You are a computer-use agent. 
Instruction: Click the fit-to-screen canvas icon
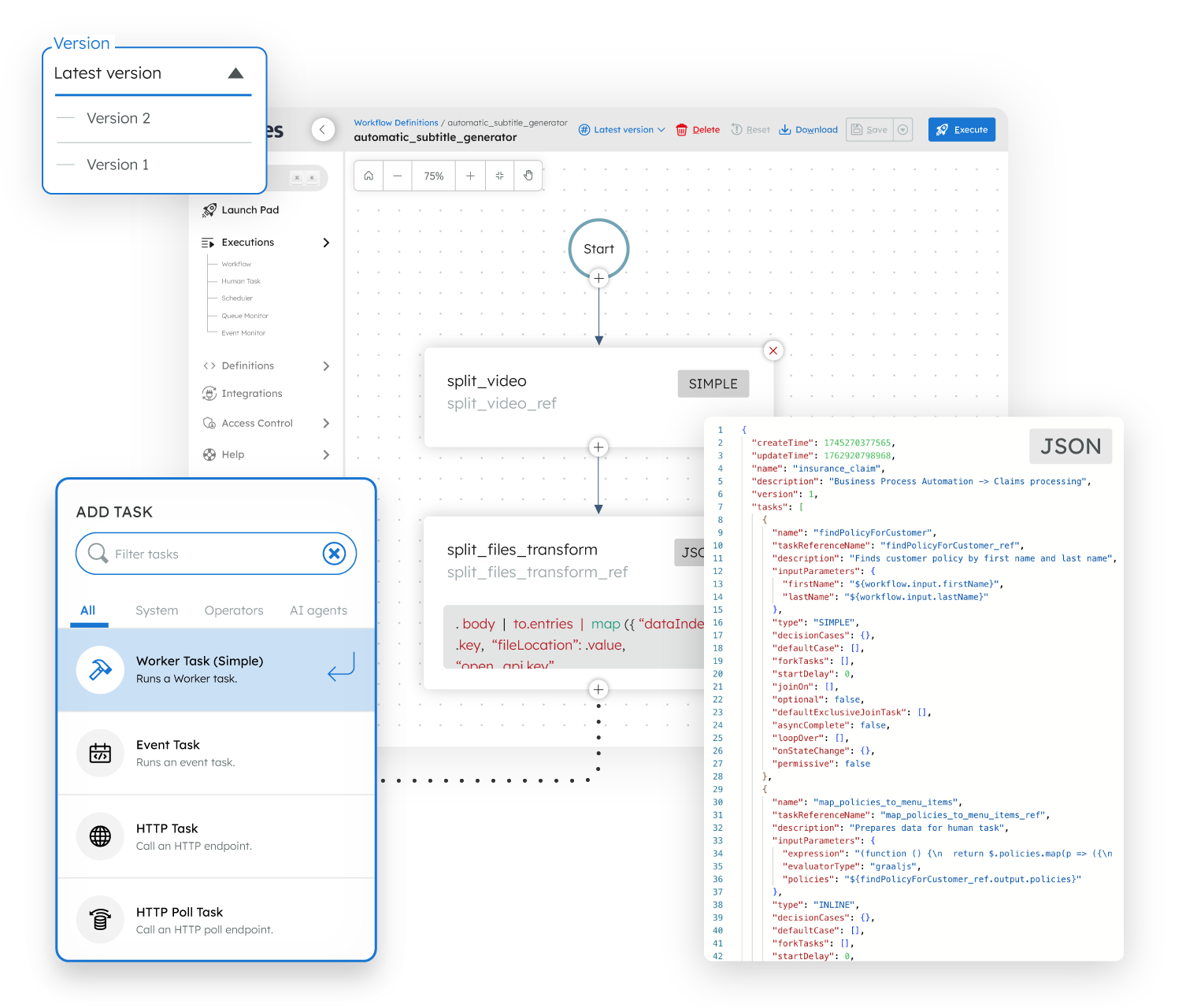coord(499,175)
